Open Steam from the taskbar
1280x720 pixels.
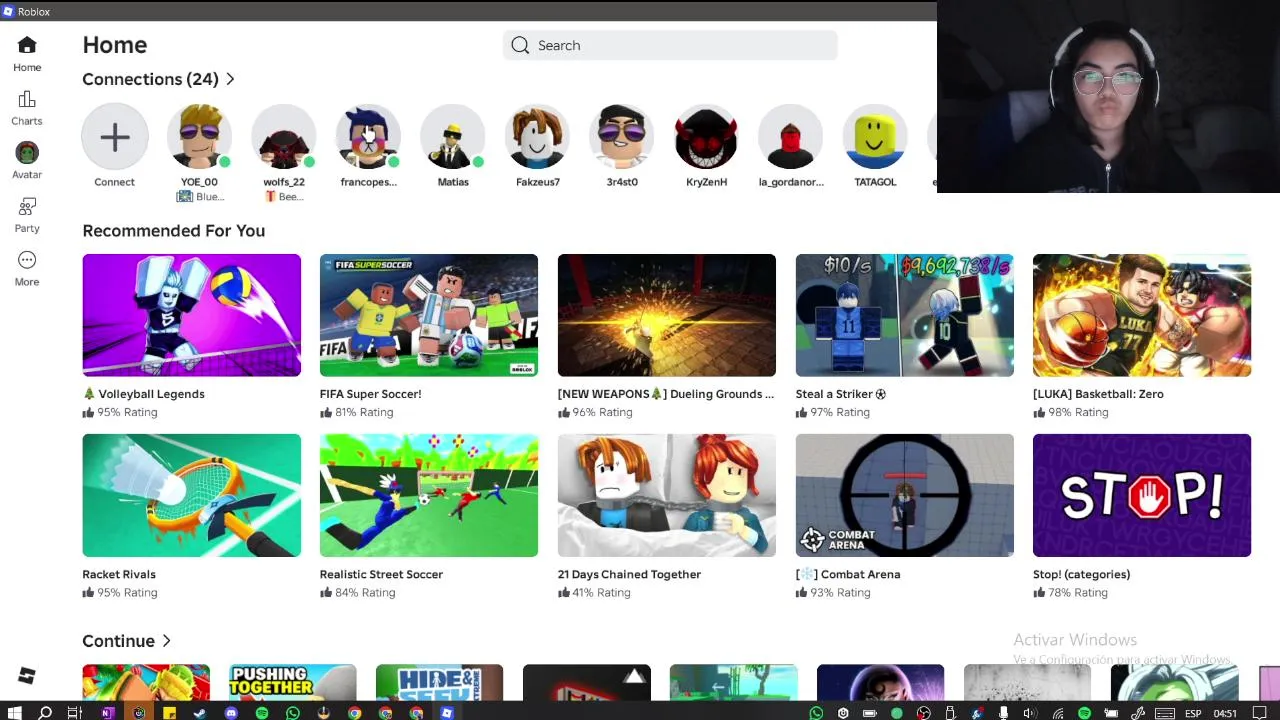200,713
